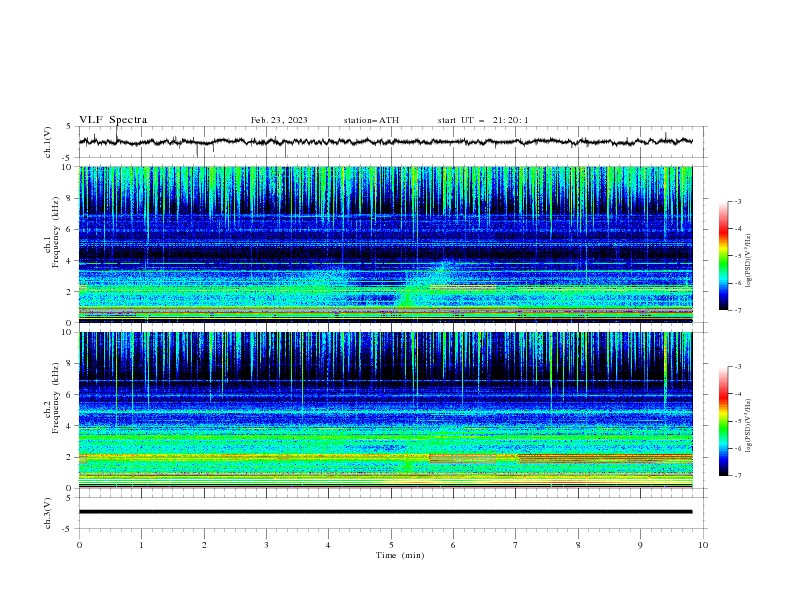This screenshot has width=792, height=612.
Task: Click the ch.1 voltage waveform trace
Action: point(386,141)
